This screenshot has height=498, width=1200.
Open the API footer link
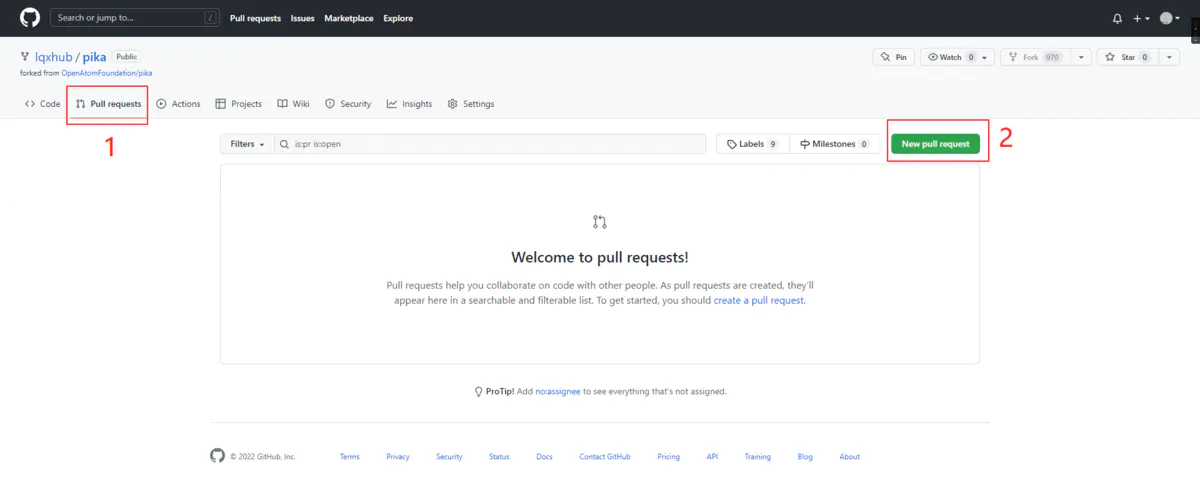pos(712,457)
